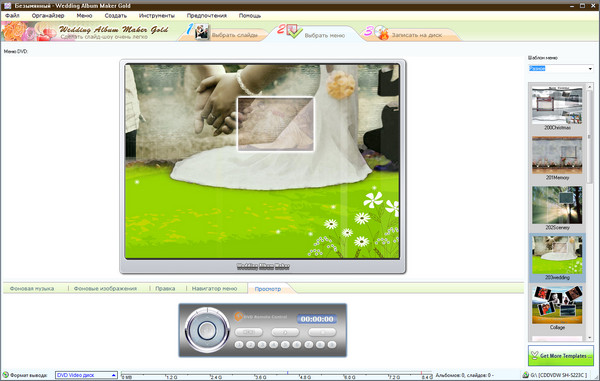Click the leftmost pill button on the remote
This screenshot has height=381, width=600.
pyautogui.click(x=249, y=332)
